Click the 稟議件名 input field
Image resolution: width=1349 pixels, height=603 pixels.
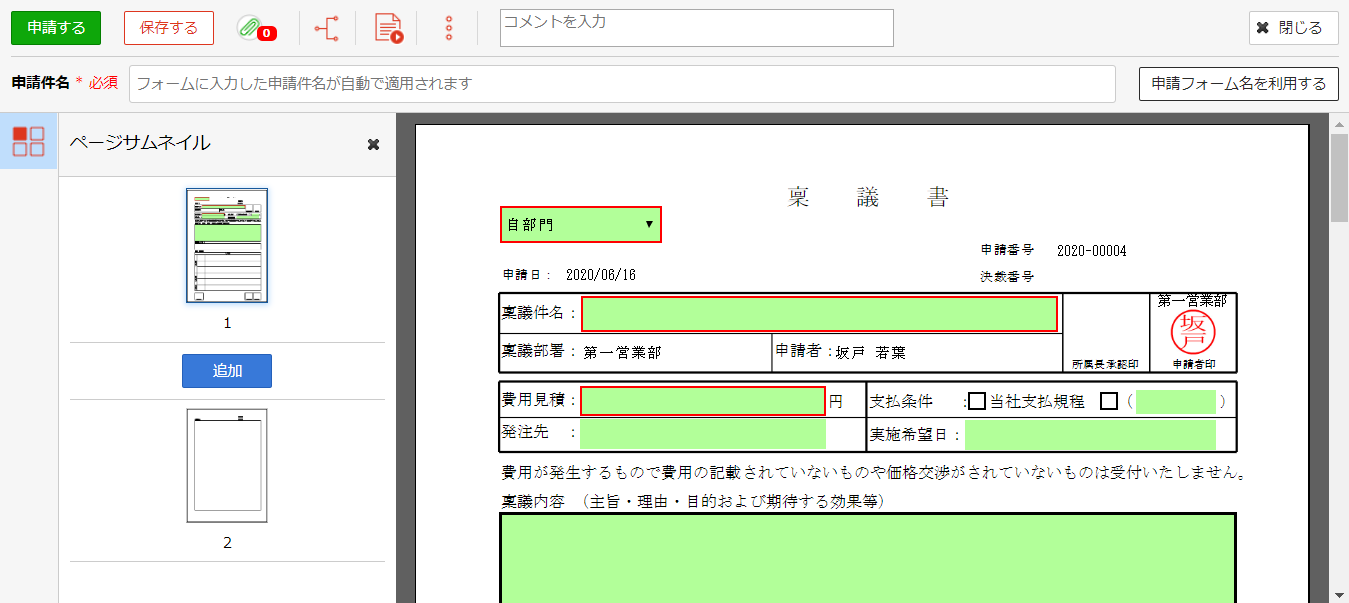[819, 314]
